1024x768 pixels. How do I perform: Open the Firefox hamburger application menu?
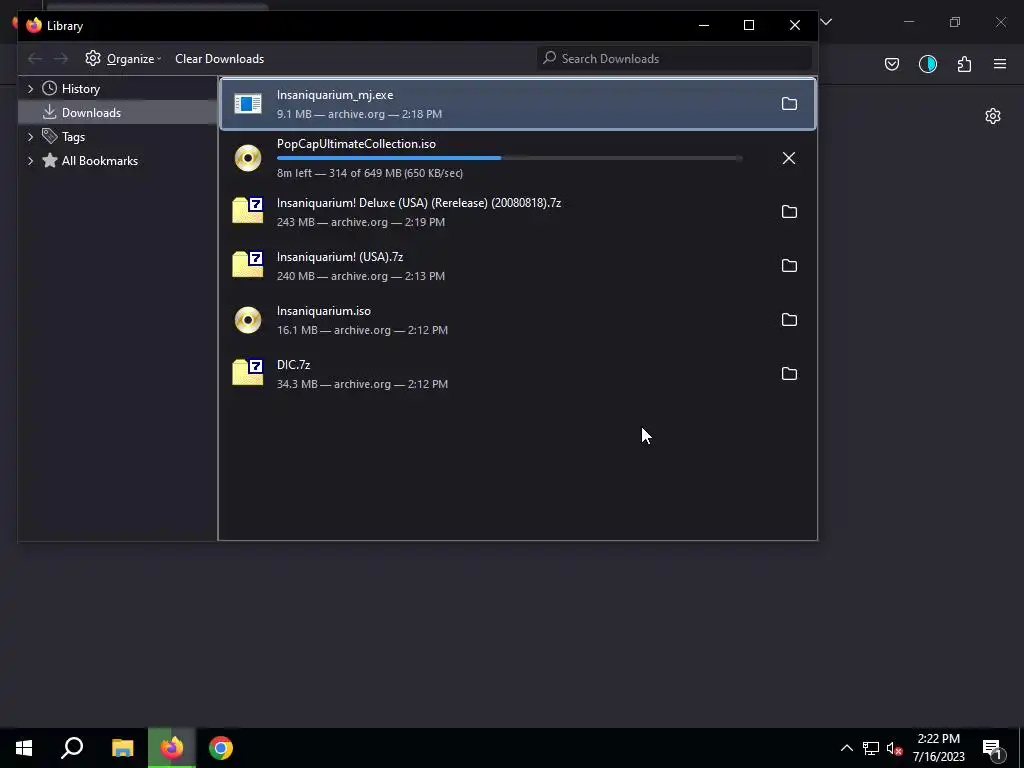[x=1000, y=64]
